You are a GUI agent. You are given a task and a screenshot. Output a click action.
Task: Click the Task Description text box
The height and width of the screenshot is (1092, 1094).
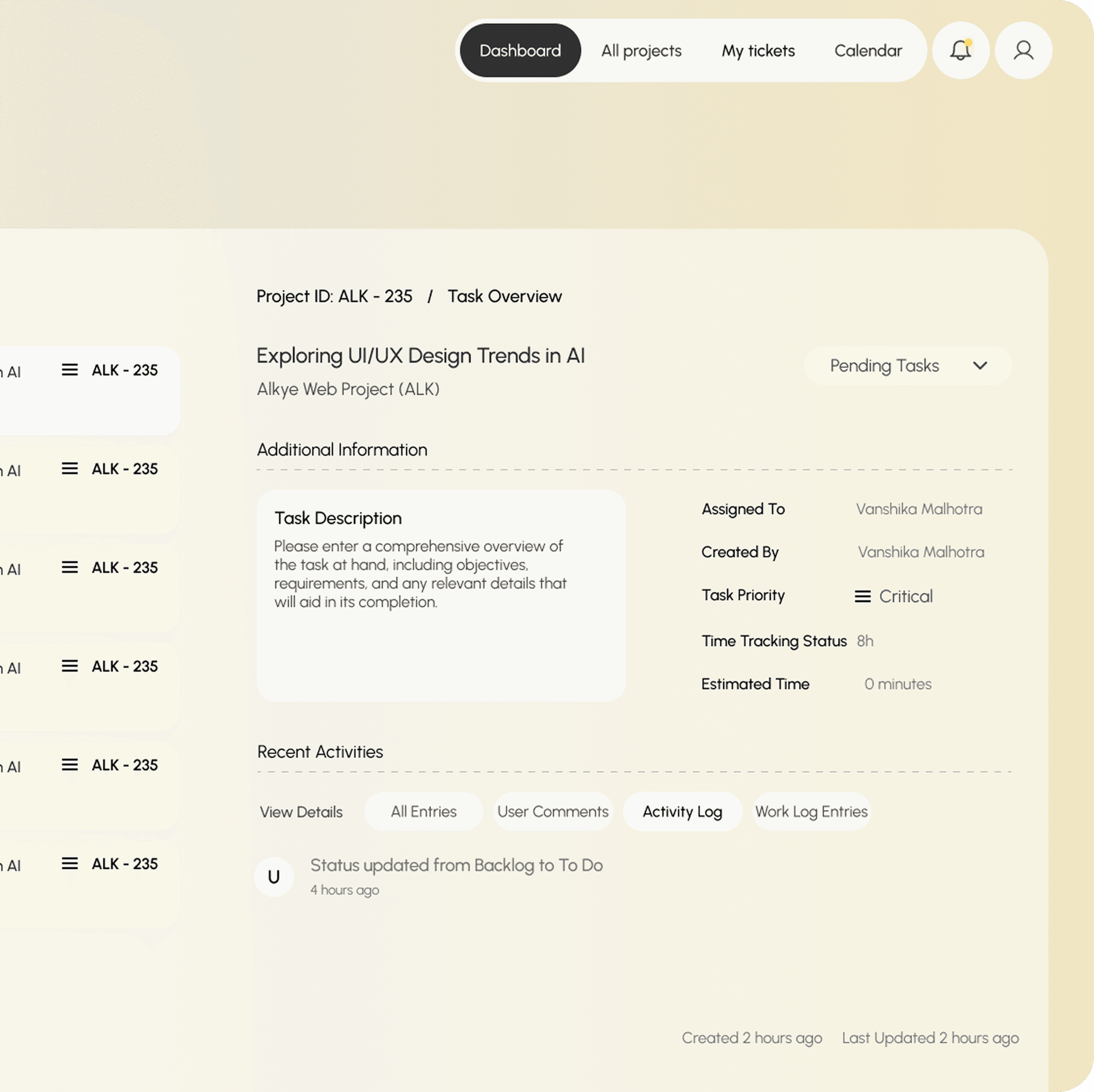click(441, 595)
